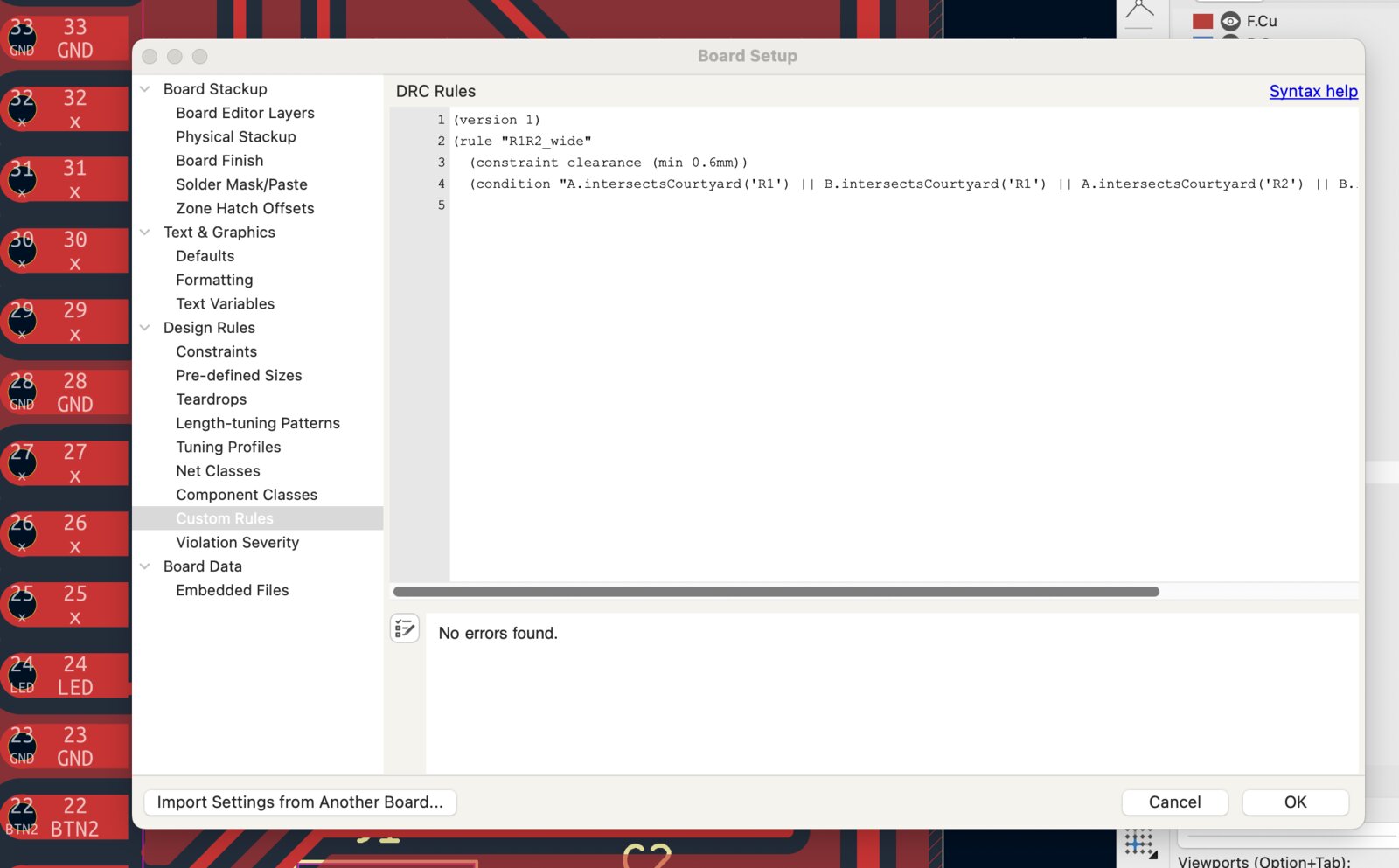
Task: Click the constraint clearance line in editor
Action: pyautogui.click(x=609, y=163)
